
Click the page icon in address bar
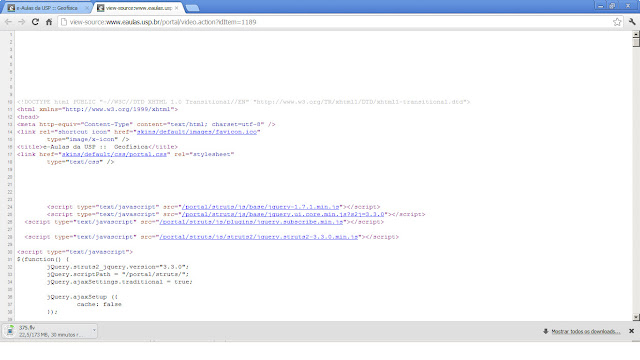[64, 22]
